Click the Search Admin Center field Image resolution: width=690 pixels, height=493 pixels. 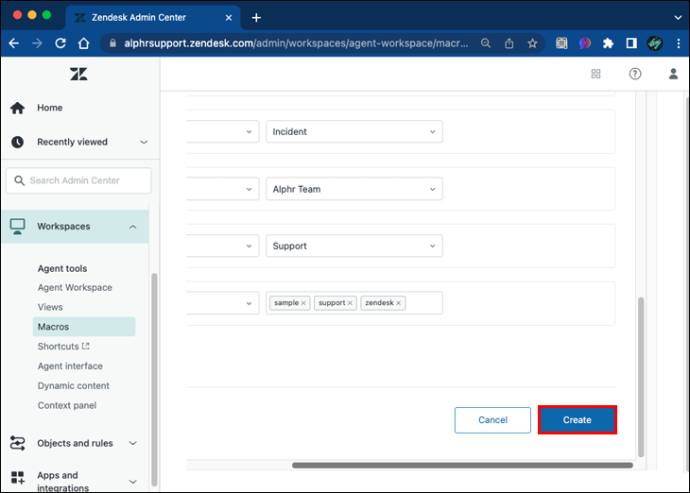click(x=79, y=180)
